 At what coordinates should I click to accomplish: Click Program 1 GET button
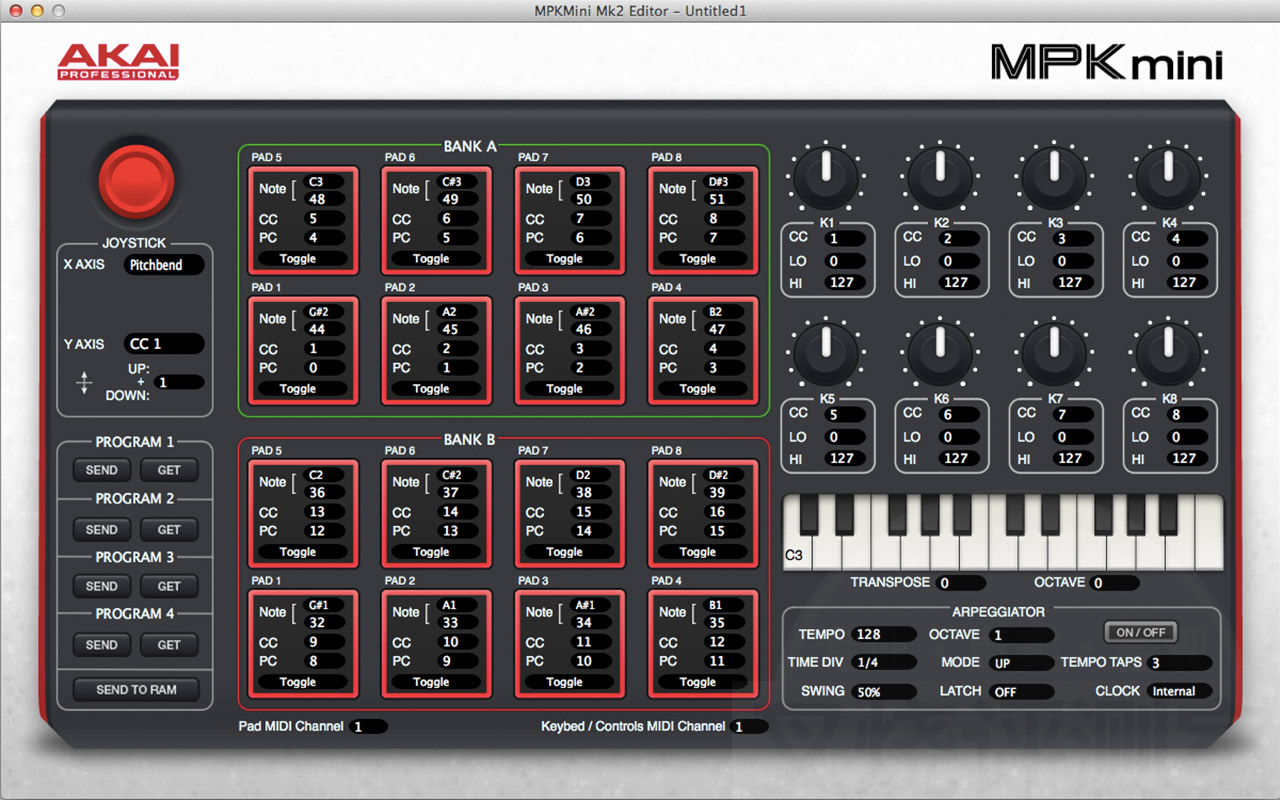tap(169, 470)
